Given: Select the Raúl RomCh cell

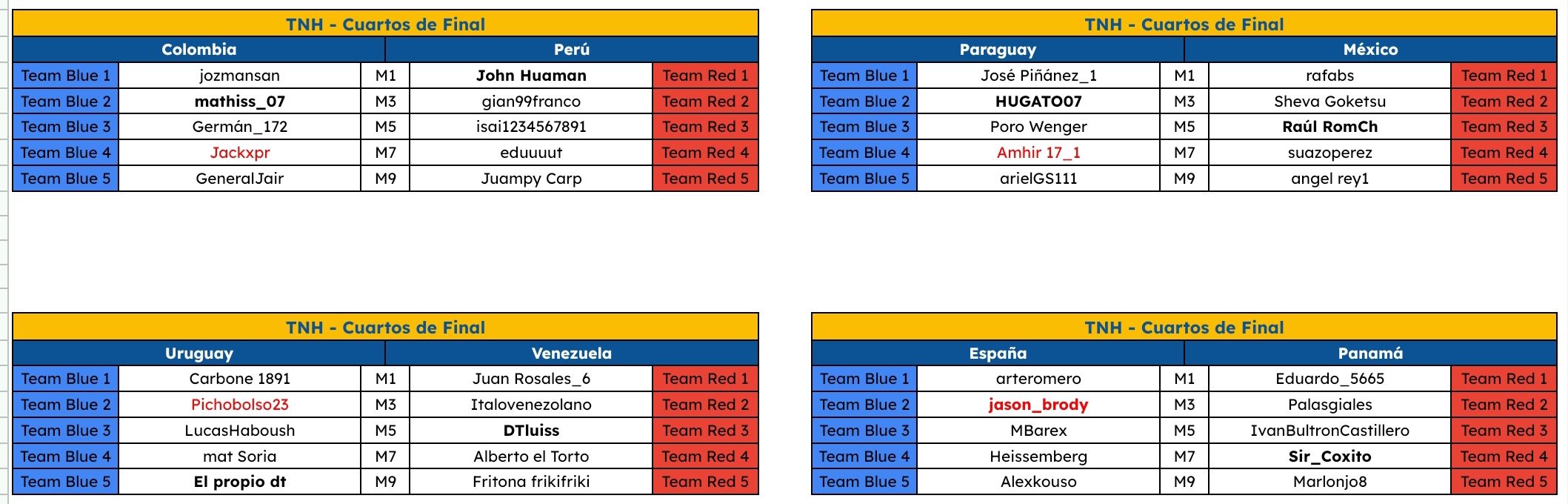Looking at the screenshot, I should point(1330,127).
